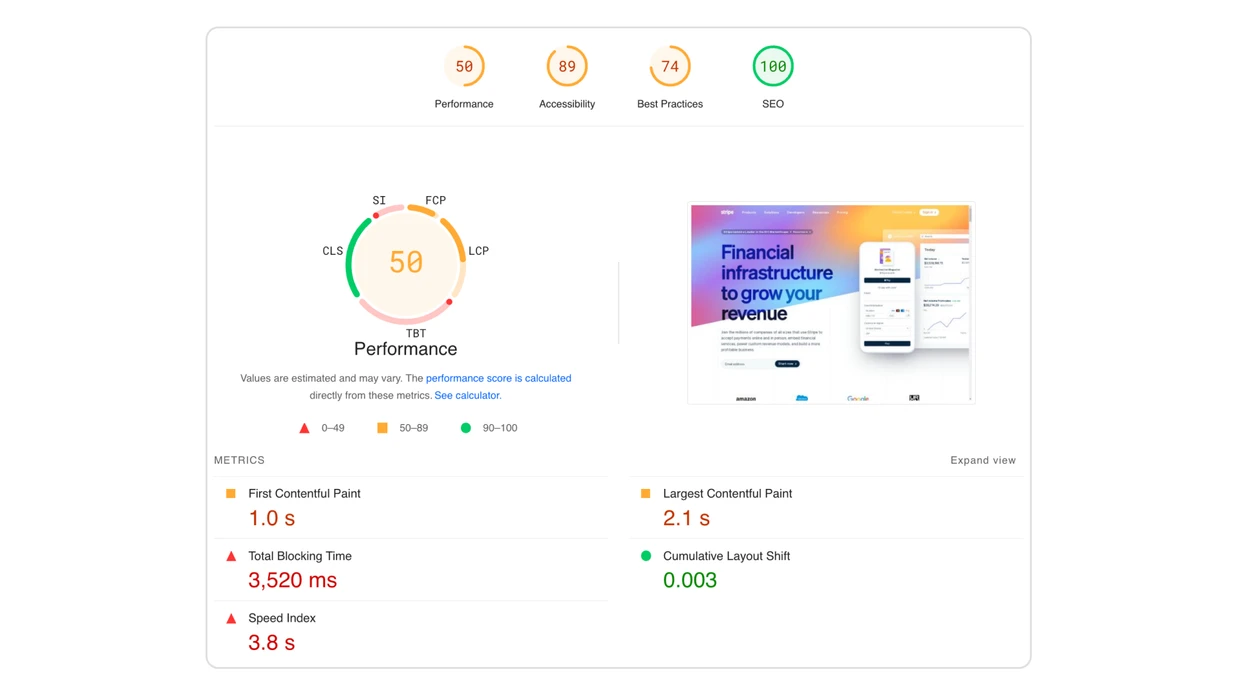
Task: Click the Stripe page screenshot thumbnail
Action: coord(830,303)
